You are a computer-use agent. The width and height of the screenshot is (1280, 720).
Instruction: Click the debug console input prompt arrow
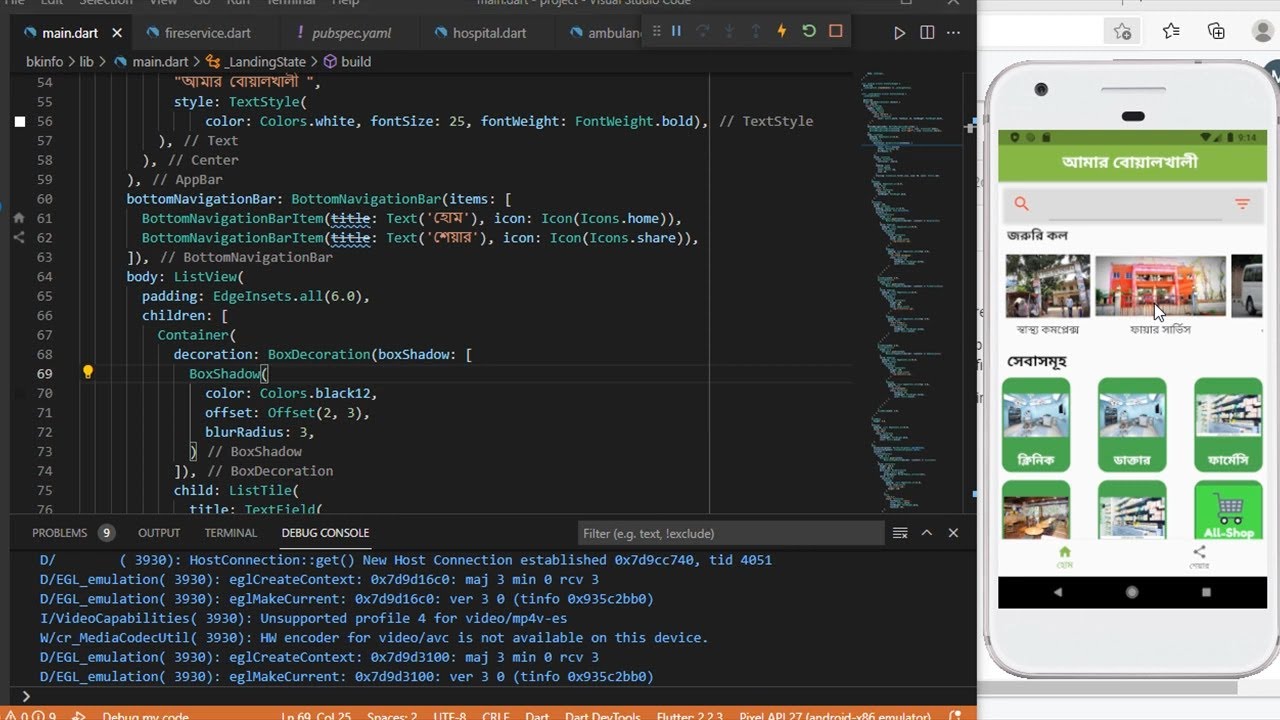pos(26,696)
